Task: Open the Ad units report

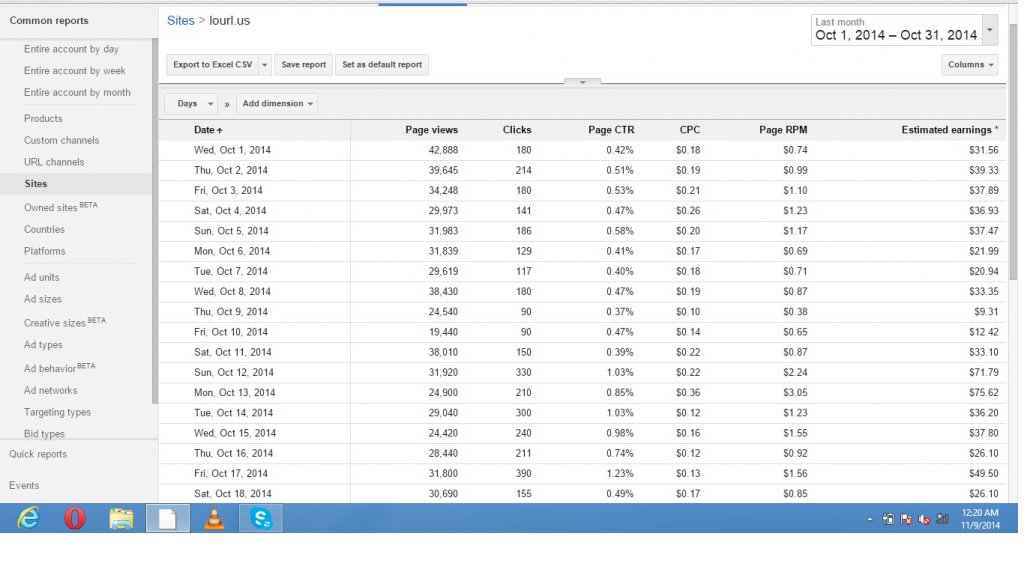Action: 41,277
